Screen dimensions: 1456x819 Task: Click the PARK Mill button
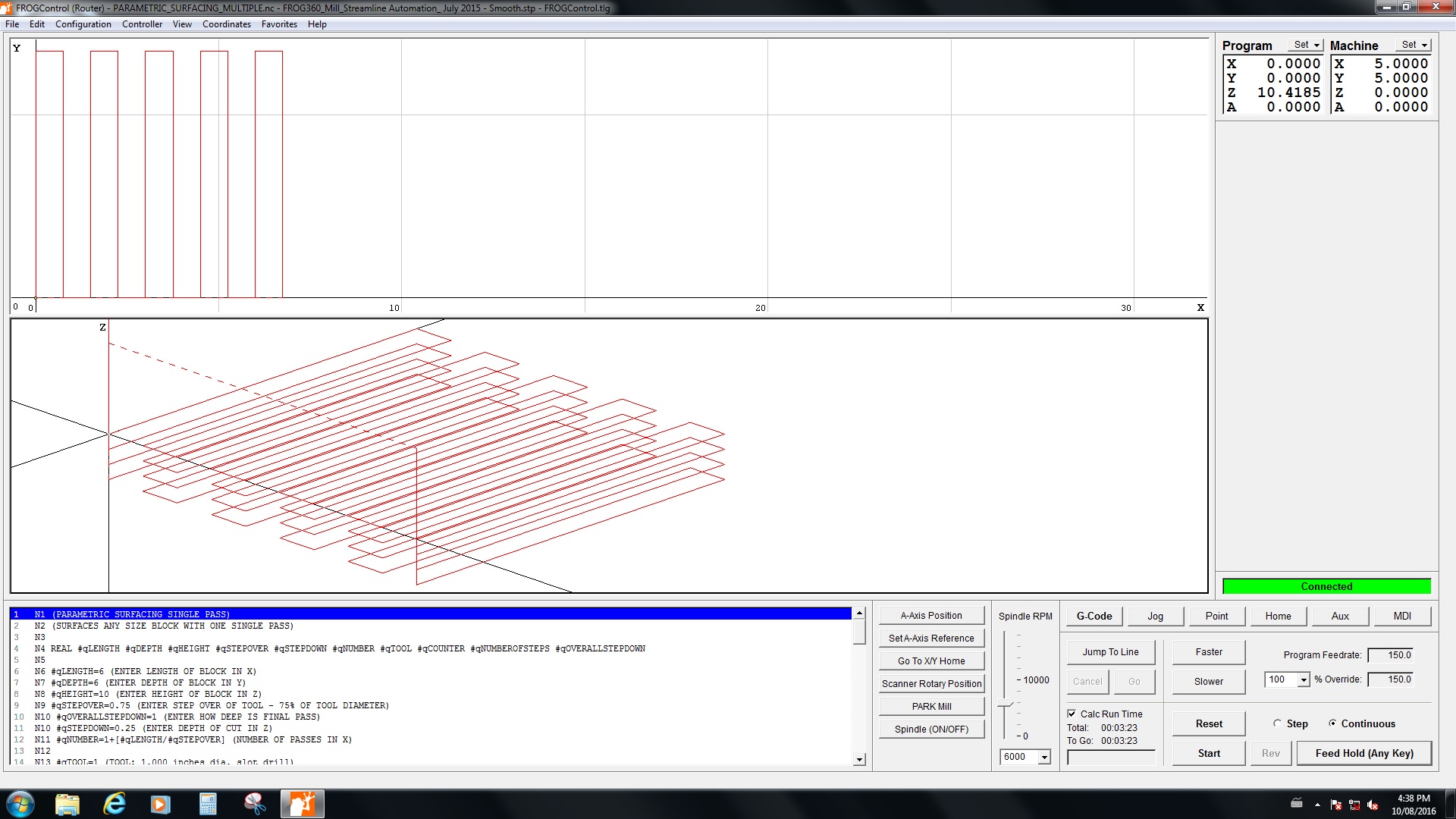[x=931, y=706]
